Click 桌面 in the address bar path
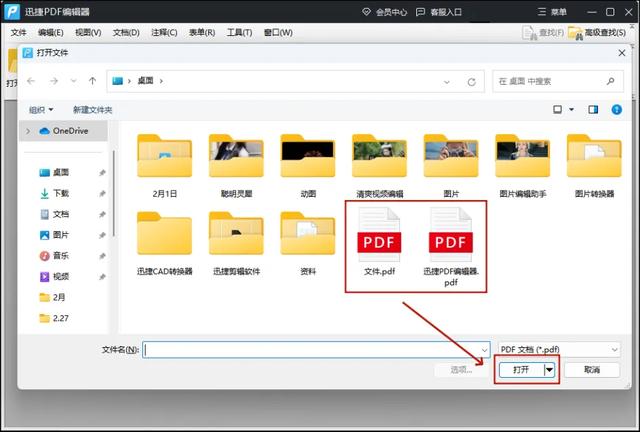 coord(145,81)
